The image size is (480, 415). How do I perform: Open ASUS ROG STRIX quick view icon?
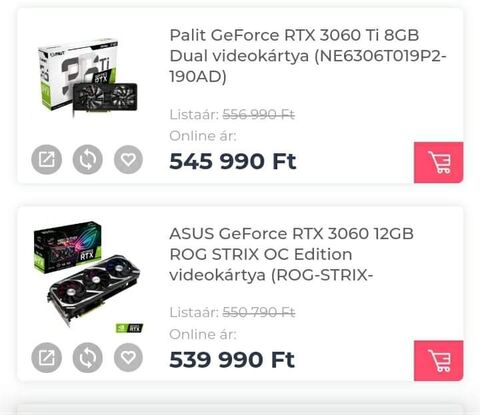tap(46, 358)
